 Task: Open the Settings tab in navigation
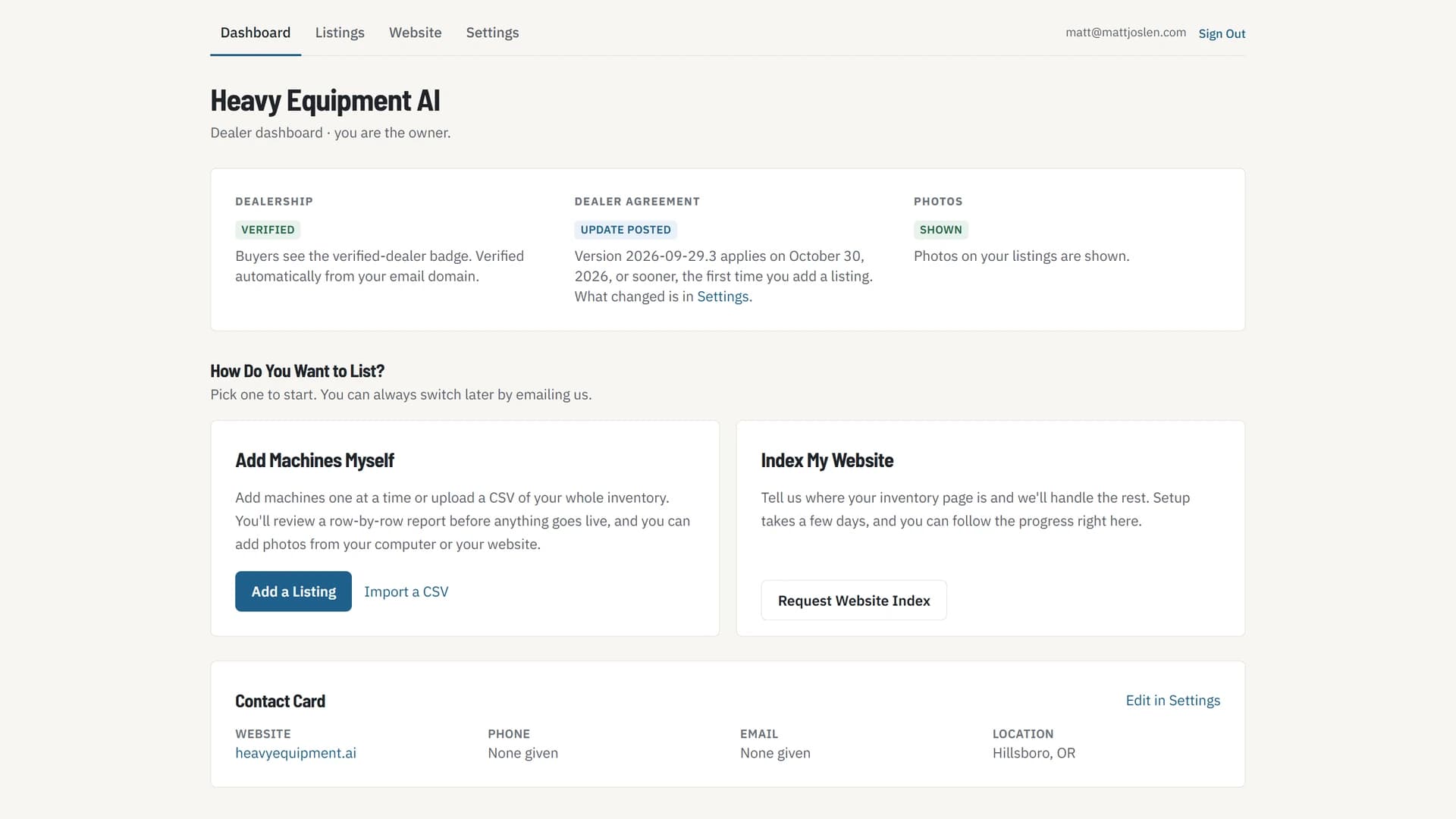pyautogui.click(x=492, y=33)
